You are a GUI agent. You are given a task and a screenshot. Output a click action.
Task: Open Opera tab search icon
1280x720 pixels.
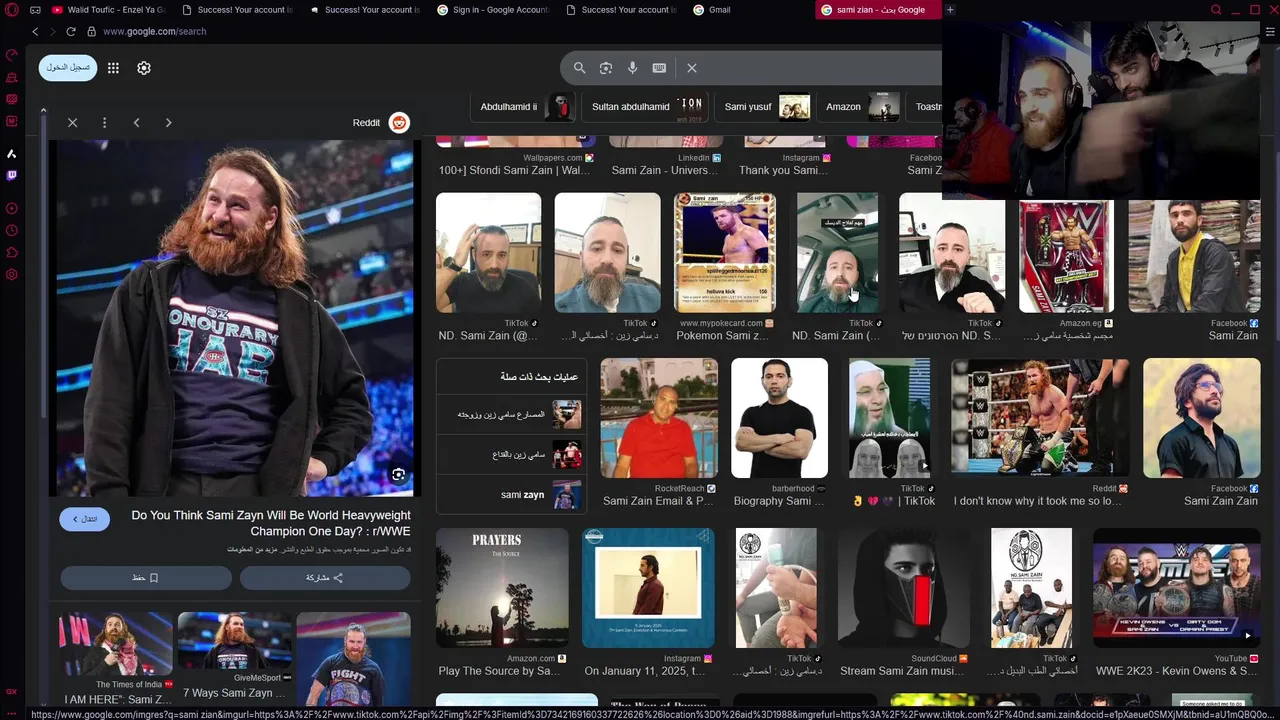pyautogui.click(x=1216, y=10)
